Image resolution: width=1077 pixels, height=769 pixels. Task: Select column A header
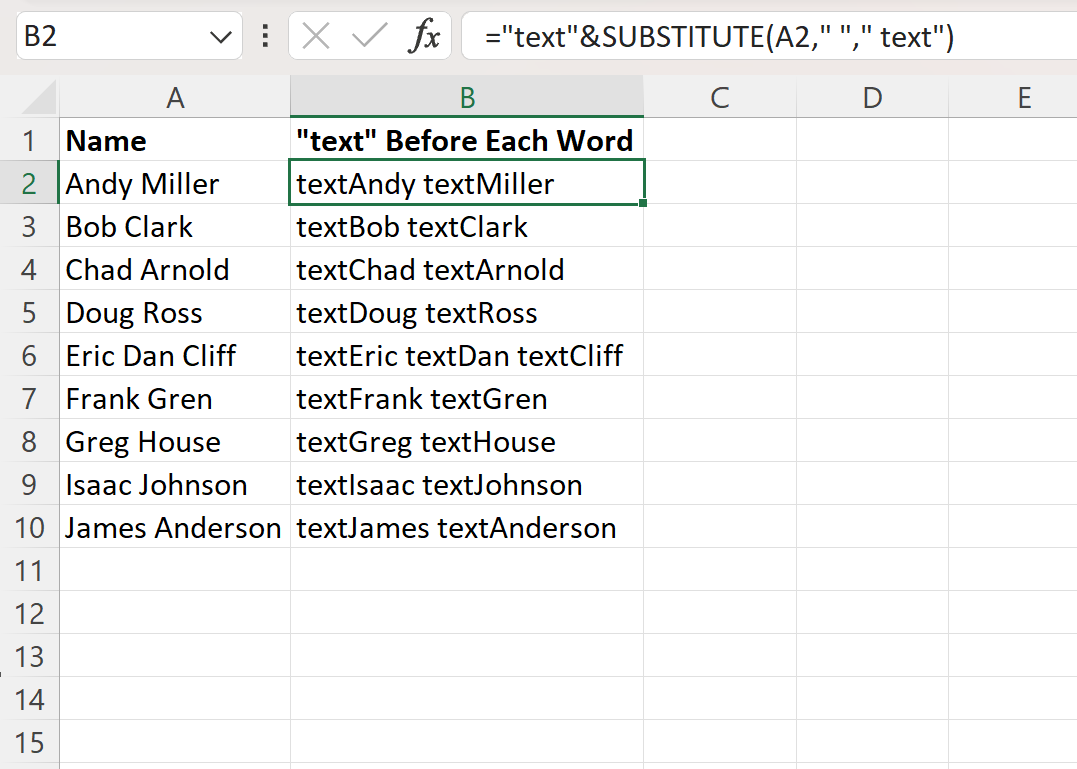coord(175,97)
